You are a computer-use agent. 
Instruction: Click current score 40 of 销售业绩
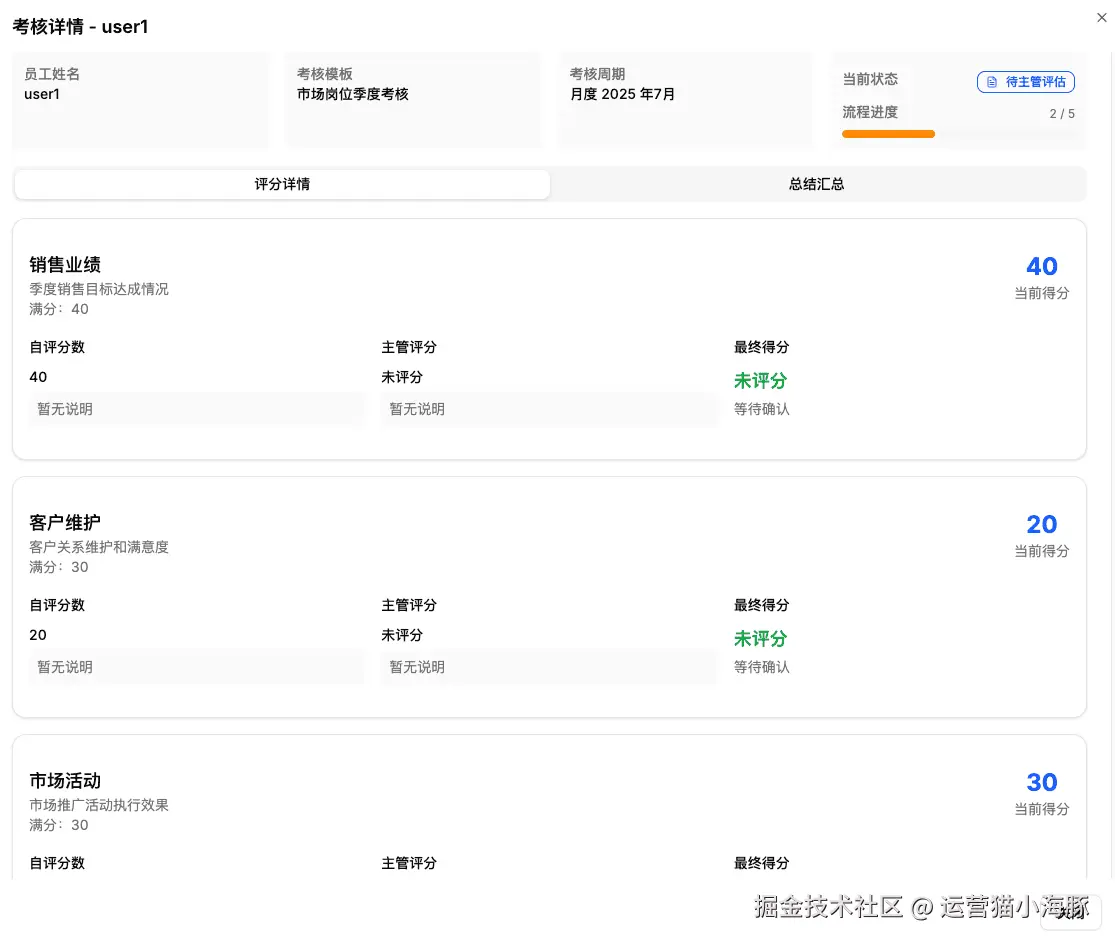tap(1042, 266)
